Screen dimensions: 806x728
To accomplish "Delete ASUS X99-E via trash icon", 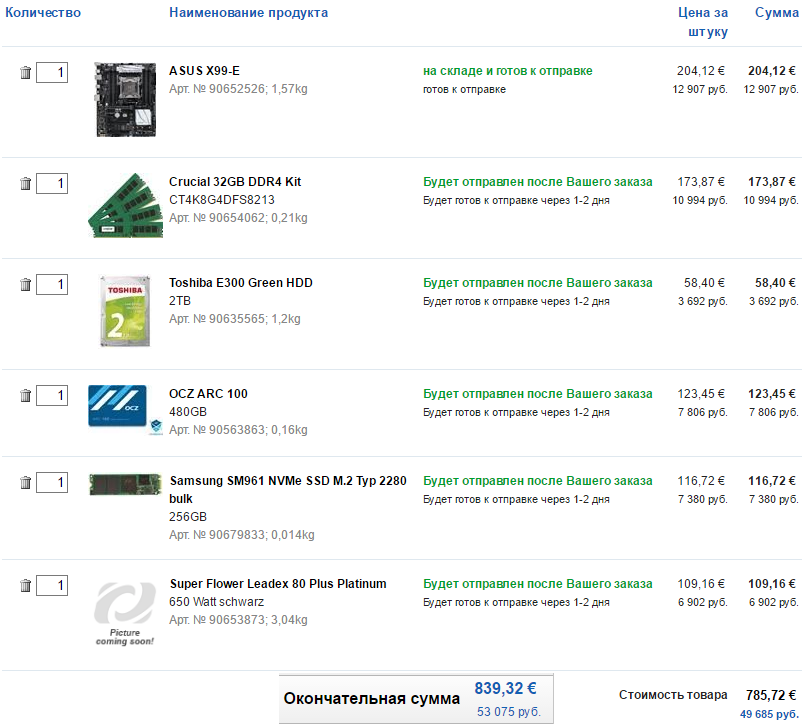I will [26, 72].
